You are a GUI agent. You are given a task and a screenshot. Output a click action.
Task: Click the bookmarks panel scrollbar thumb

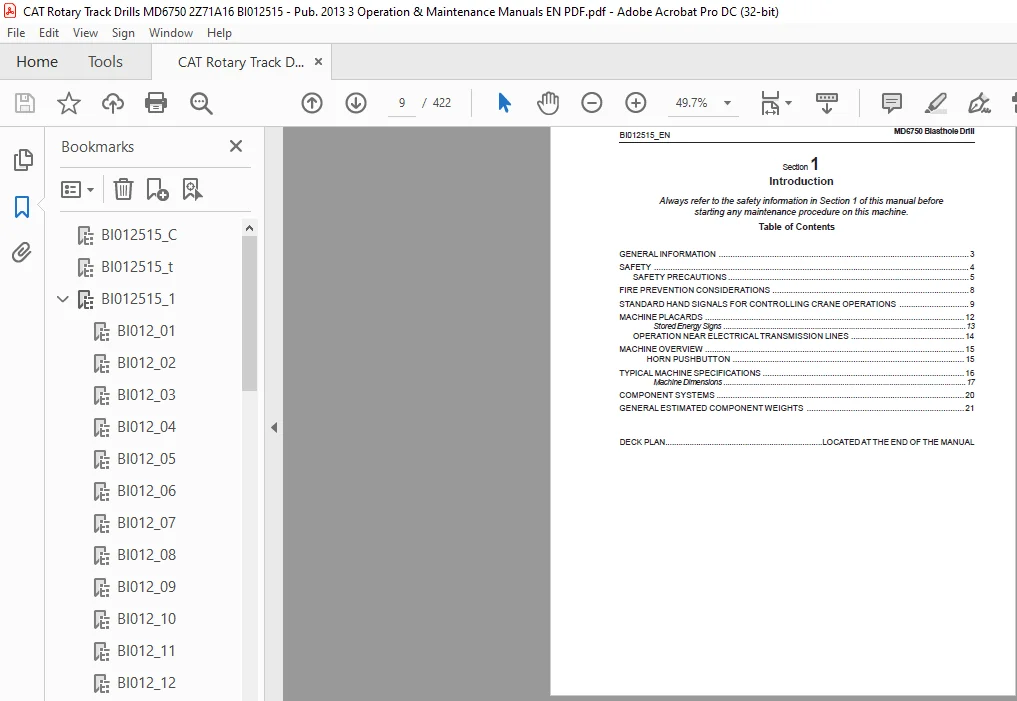(249, 313)
